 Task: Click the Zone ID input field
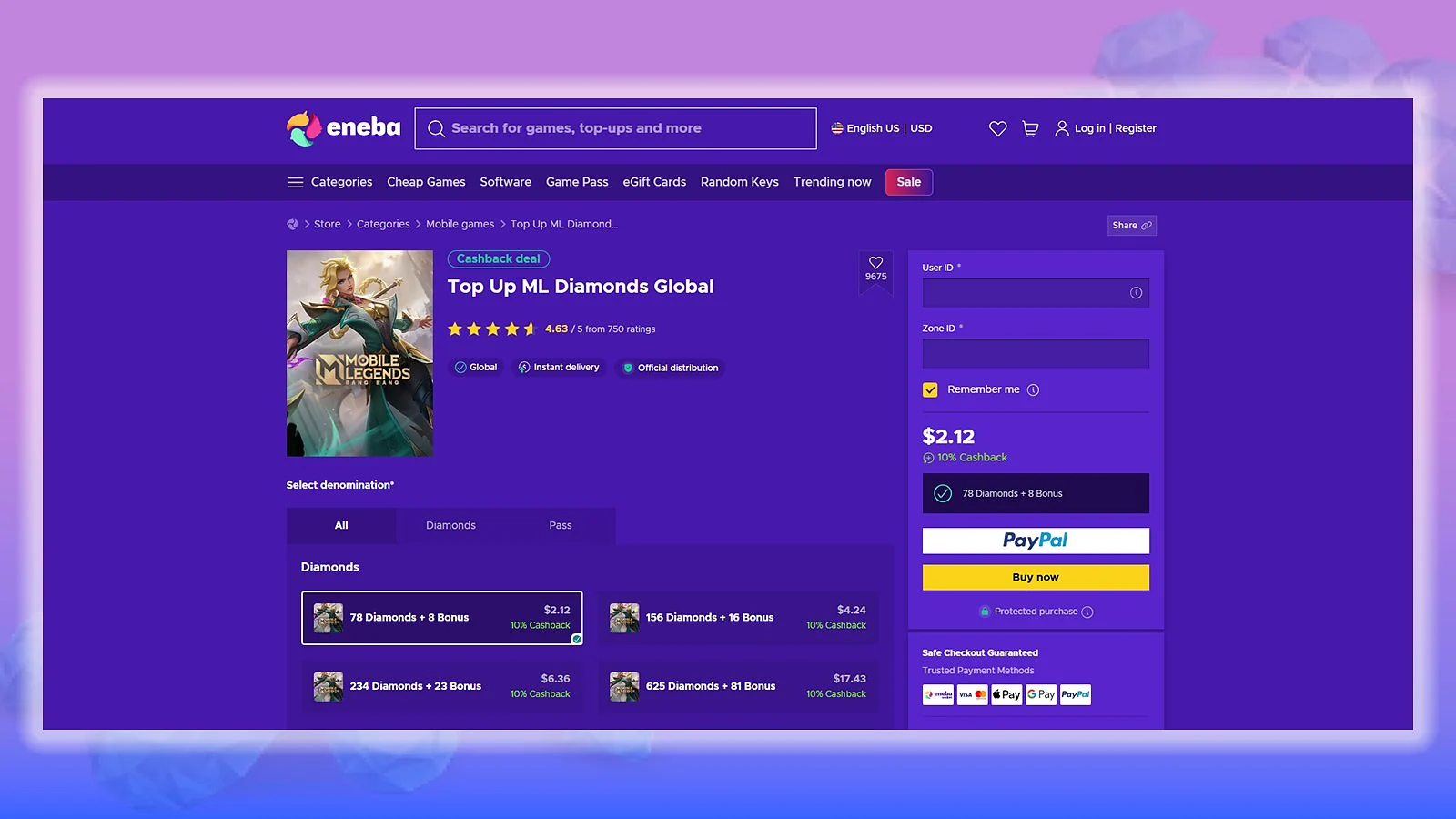click(x=1036, y=353)
